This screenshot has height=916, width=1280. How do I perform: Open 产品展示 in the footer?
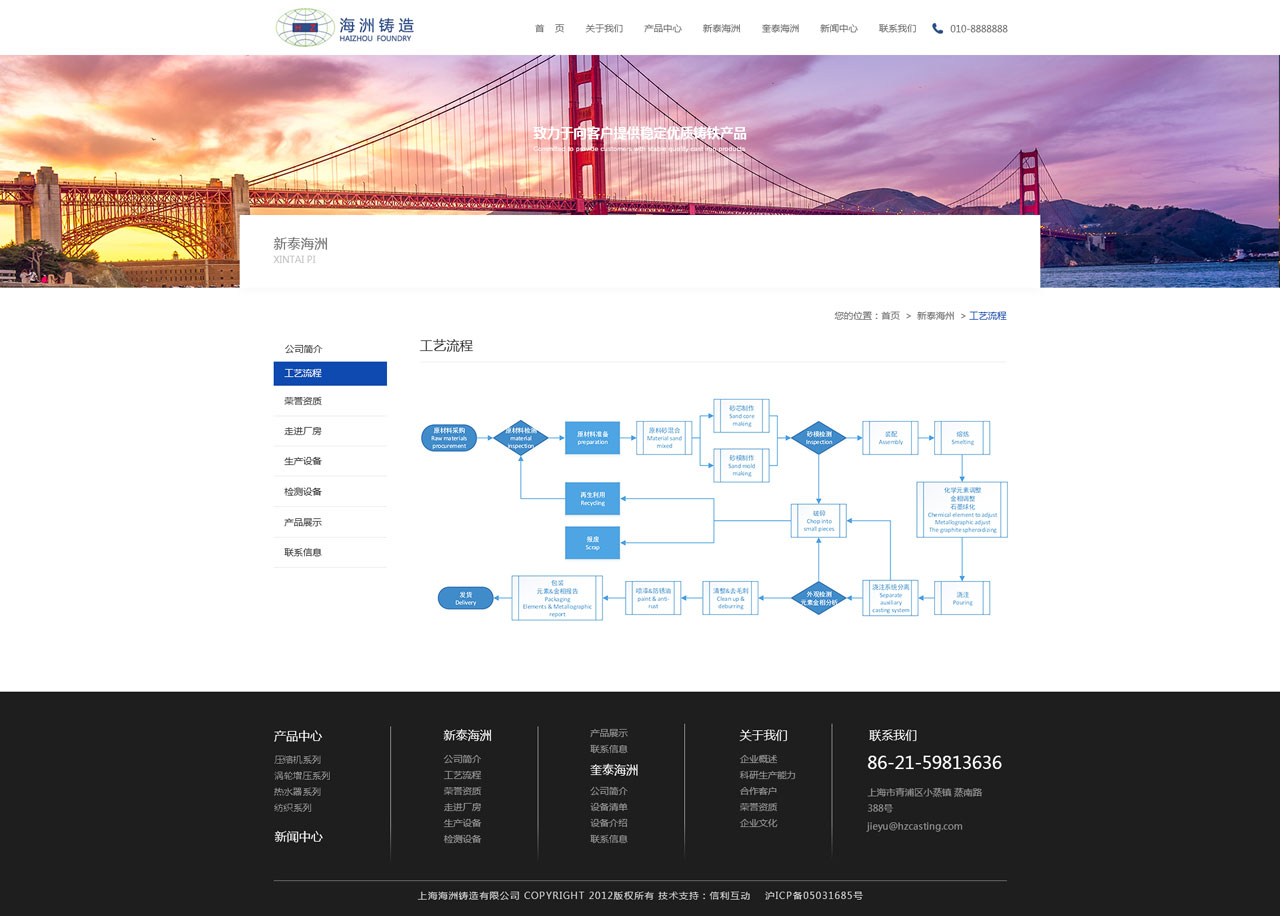tap(609, 734)
